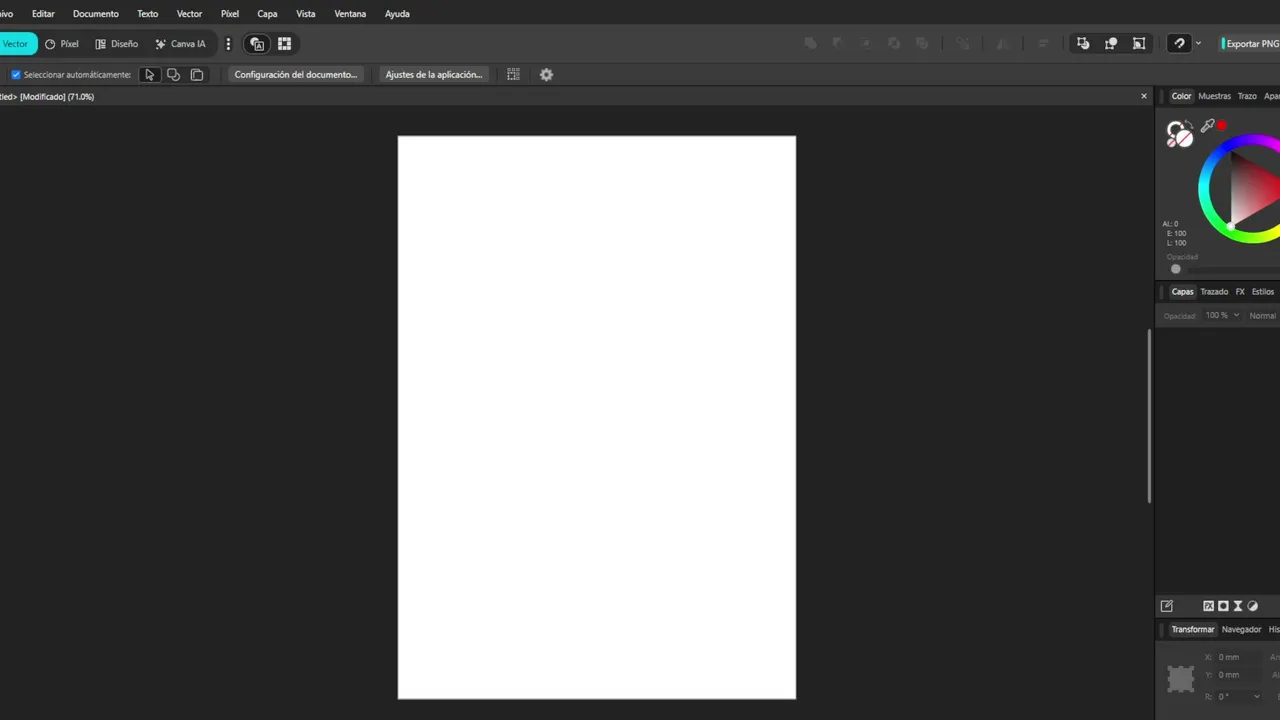Click the grid layout toolbar icon
Viewport: 1280px width, 720px height.
point(284,44)
